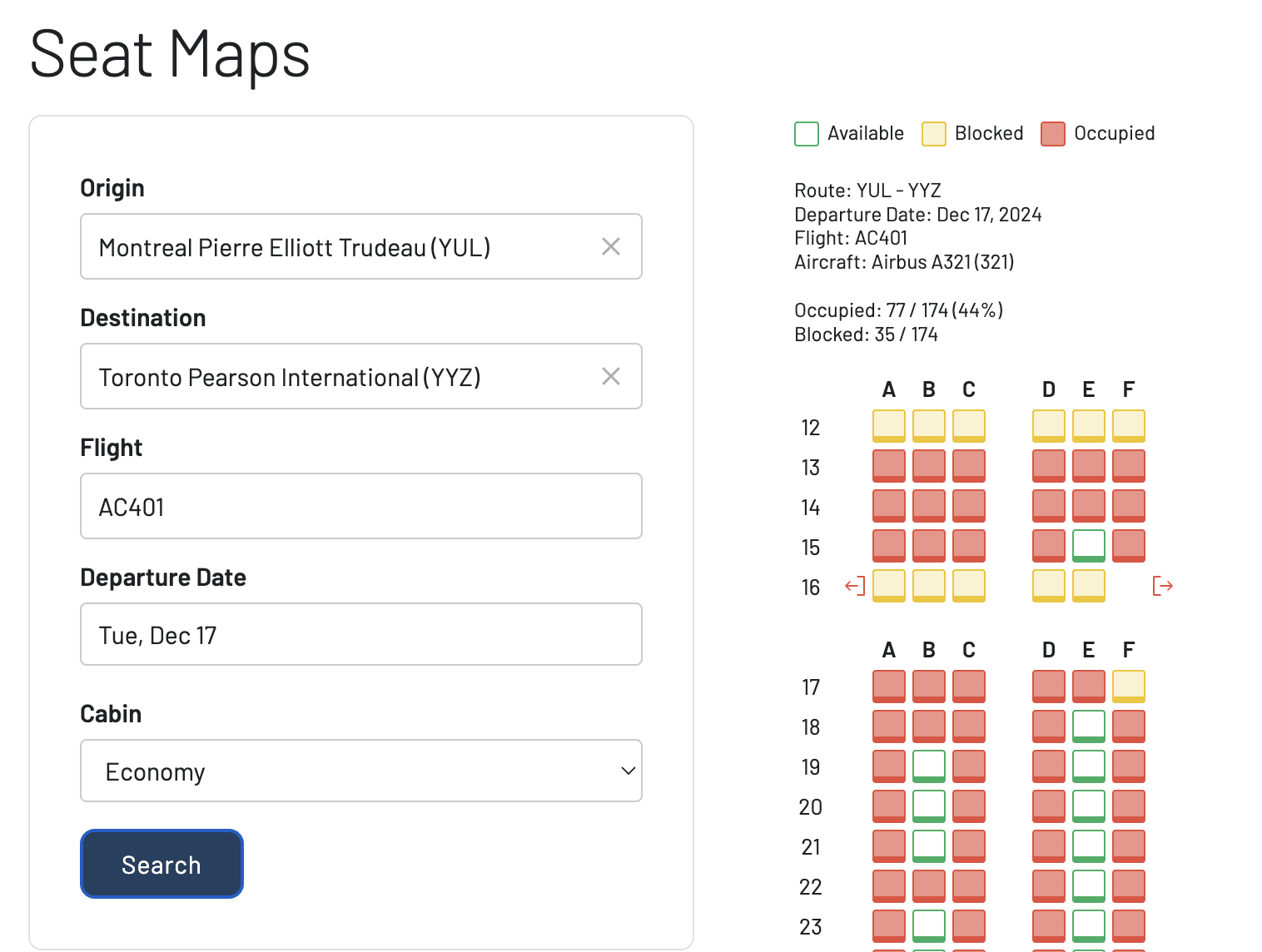Select available seat 23B
Image resolution: width=1262 pixels, height=952 pixels.
(929, 925)
